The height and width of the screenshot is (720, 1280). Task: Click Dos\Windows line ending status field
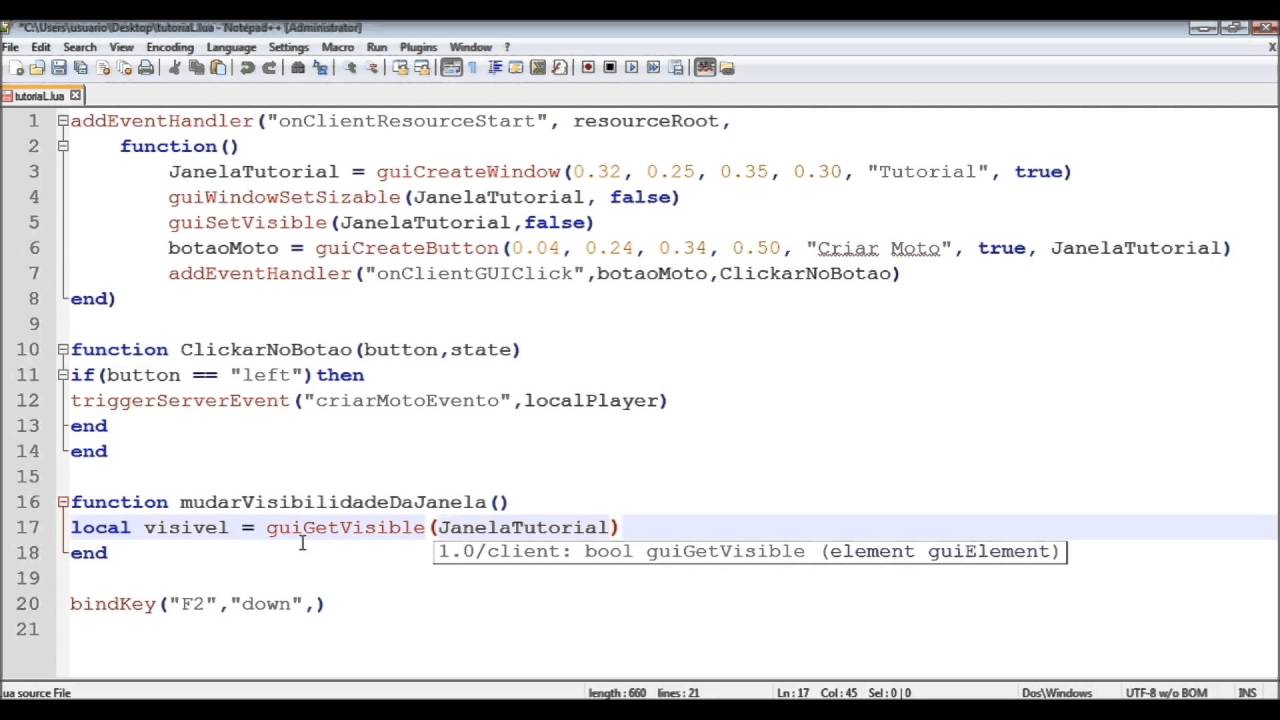(x=1057, y=693)
